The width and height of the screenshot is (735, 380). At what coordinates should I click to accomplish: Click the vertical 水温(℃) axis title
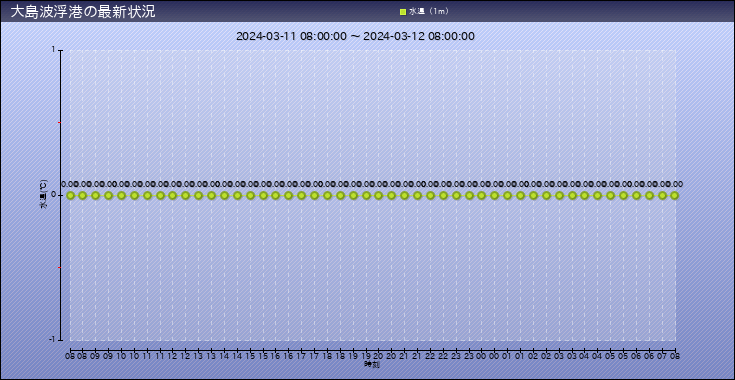[43, 194]
